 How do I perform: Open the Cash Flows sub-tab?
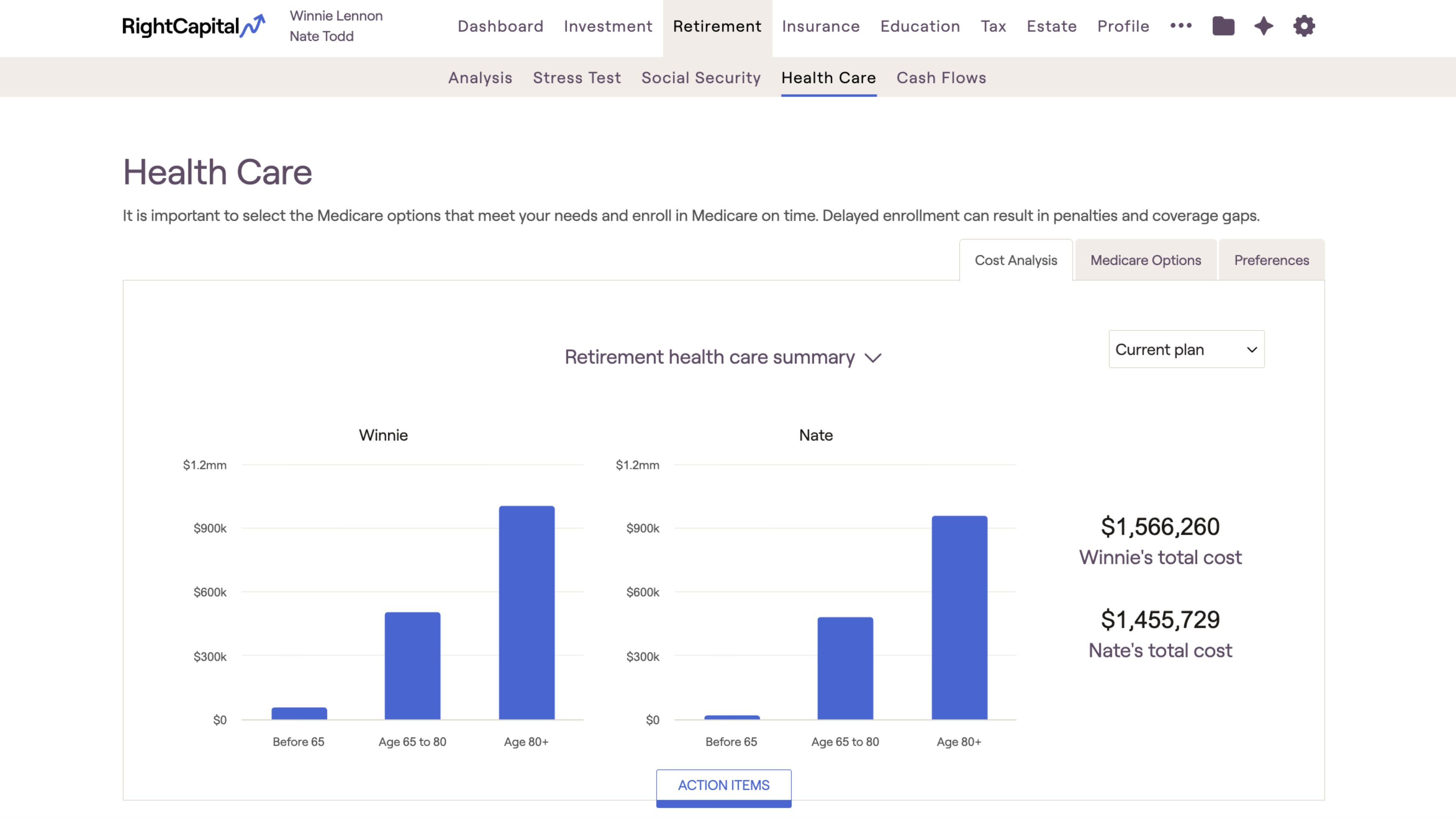(941, 77)
